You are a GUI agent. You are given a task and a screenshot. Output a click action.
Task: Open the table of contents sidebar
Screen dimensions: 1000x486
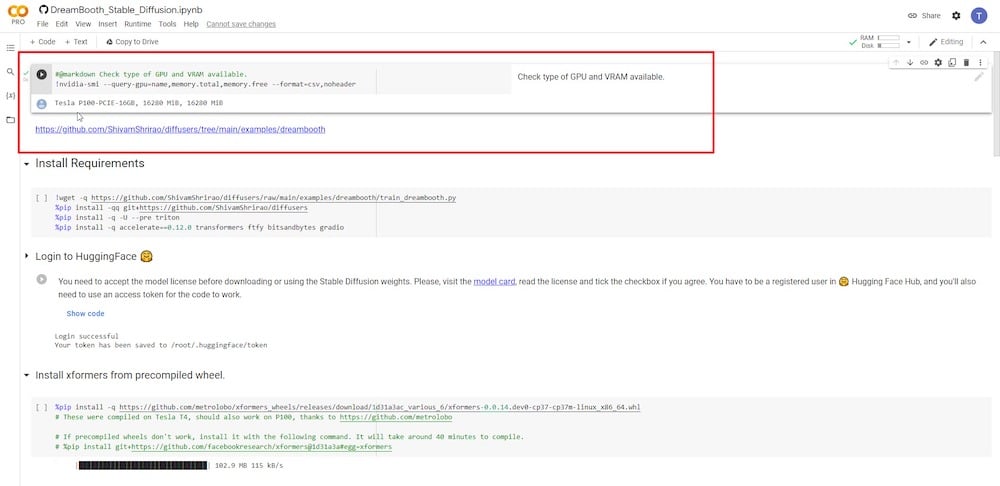[x=10, y=48]
